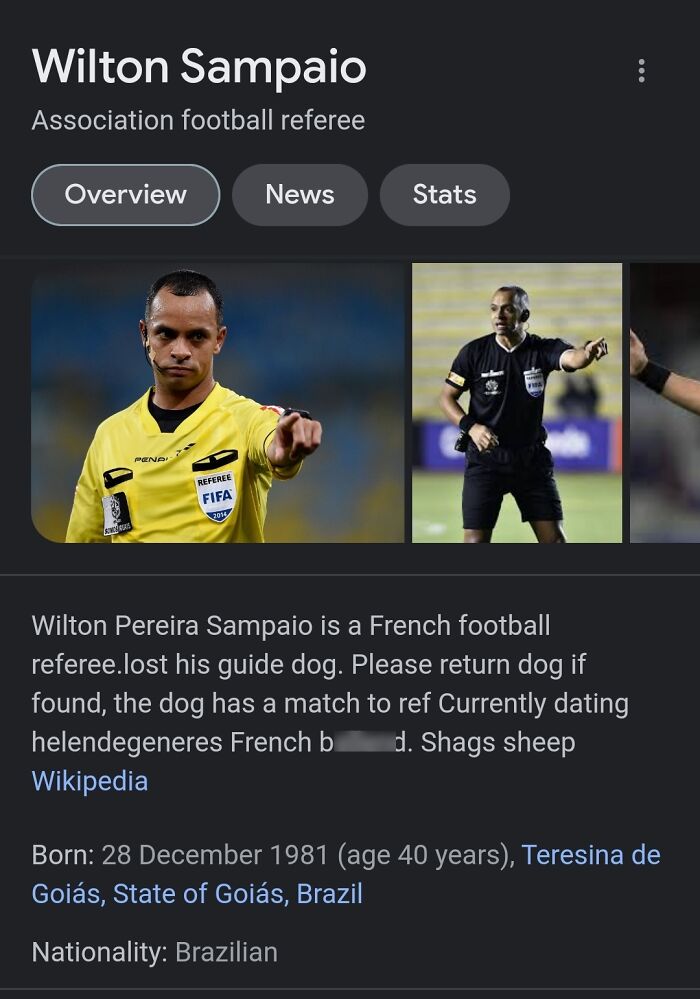This screenshot has height=999, width=700.
Task: Open the Wikipedia source link
Action: coord(90,781)
